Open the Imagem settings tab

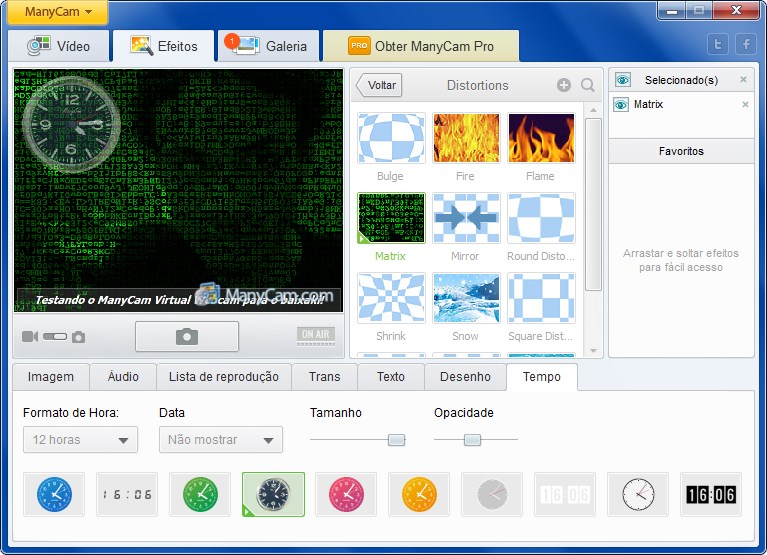click(x=51, y=377)
